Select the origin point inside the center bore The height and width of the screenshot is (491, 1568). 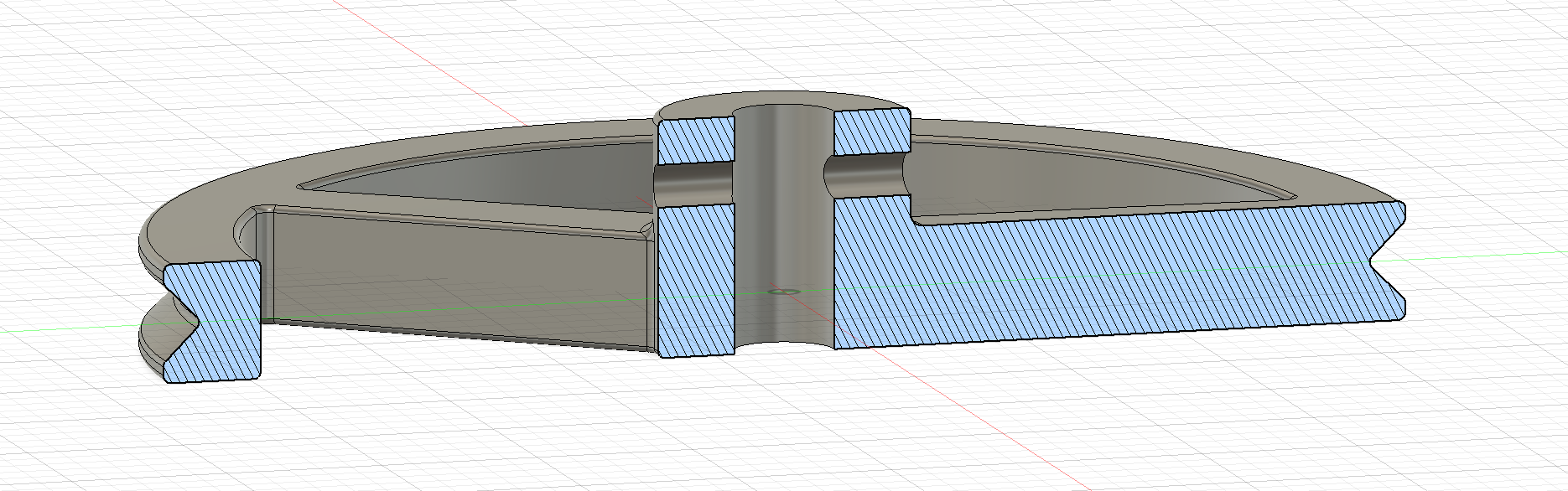[784, 292]
